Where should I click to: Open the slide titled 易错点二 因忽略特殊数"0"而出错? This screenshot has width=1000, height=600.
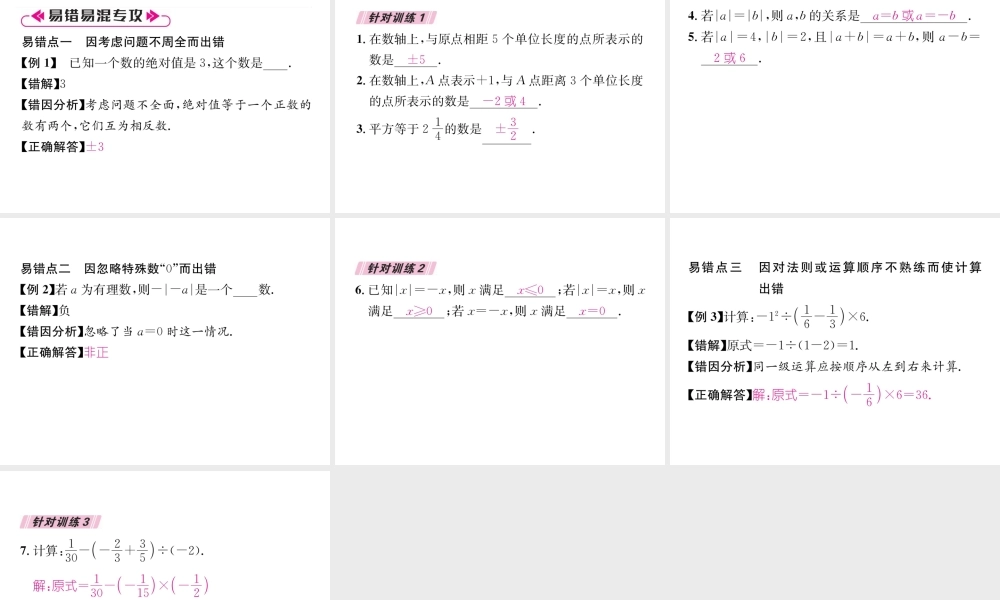(165, 341)
